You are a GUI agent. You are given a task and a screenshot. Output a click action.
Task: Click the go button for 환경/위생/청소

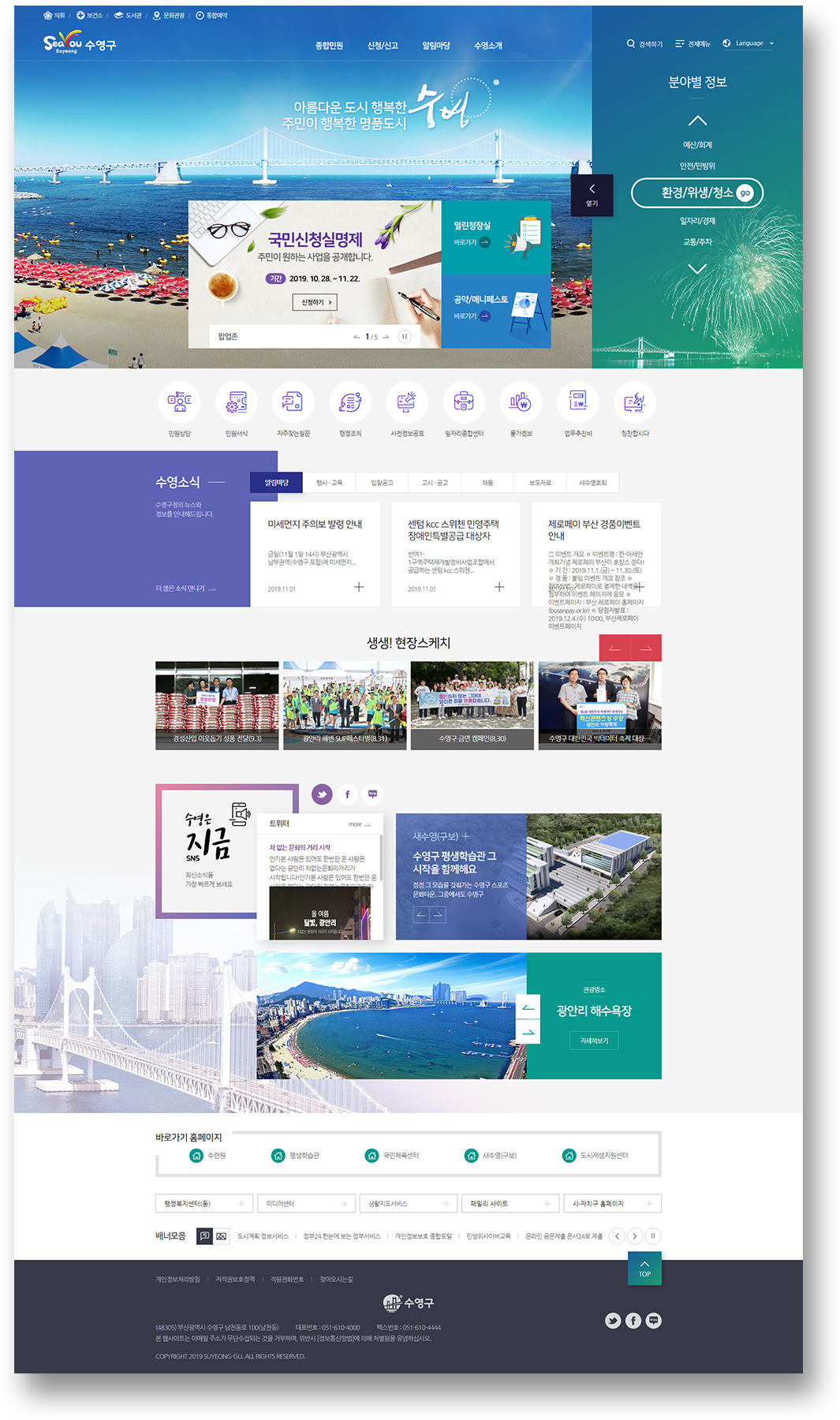tap(745, 193)
